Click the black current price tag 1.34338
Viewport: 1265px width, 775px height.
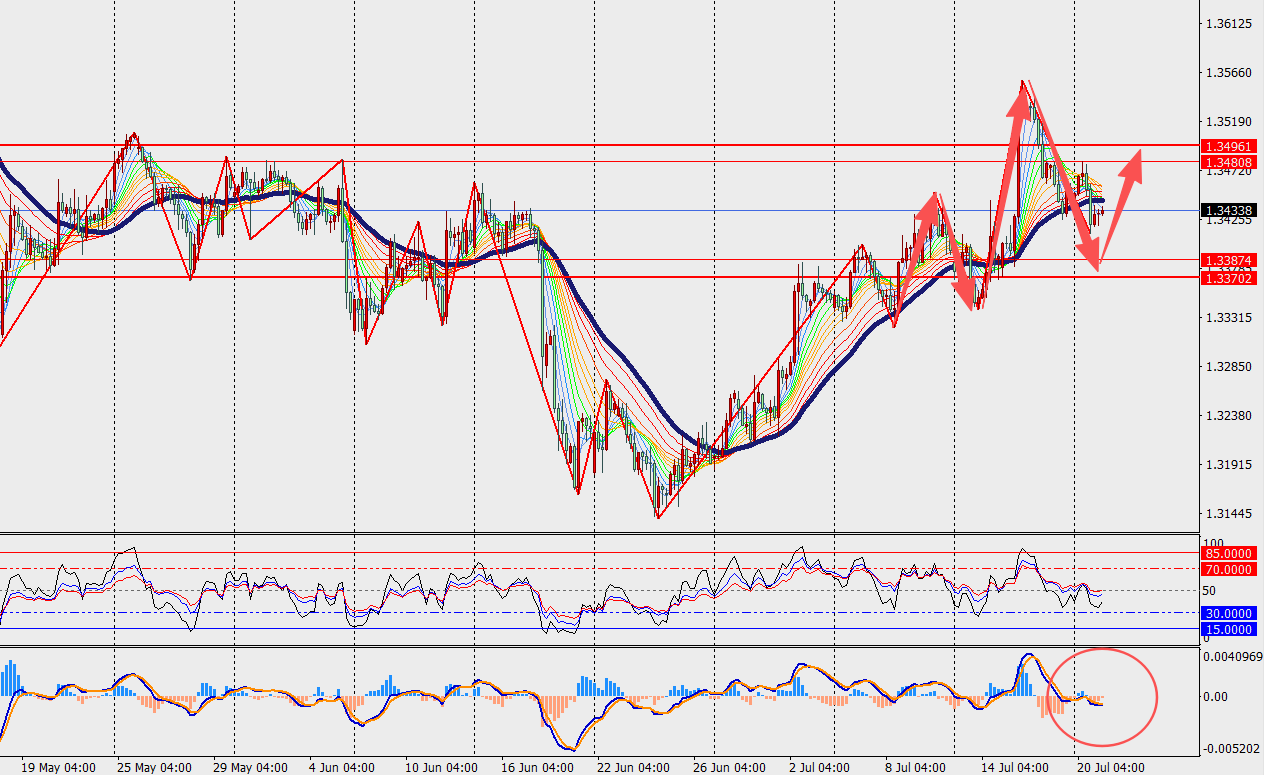1229,210
